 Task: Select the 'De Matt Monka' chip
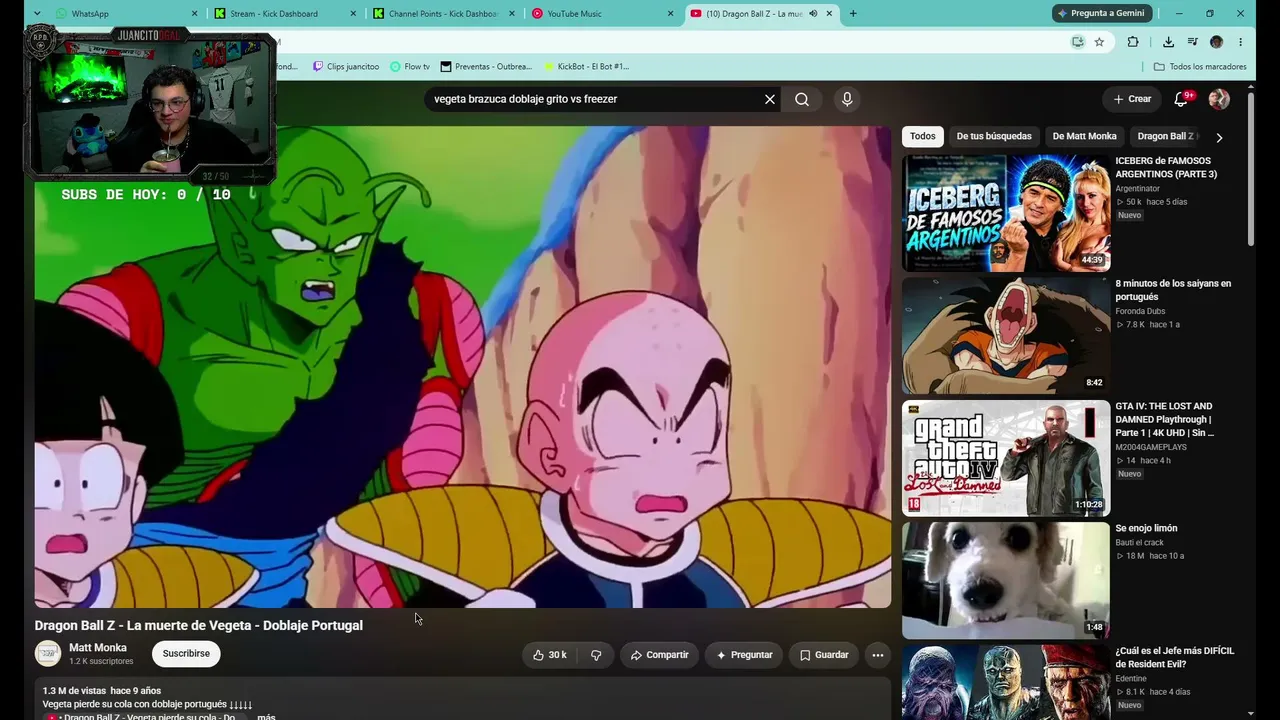pyautogui.click(x=1085, y=136)
